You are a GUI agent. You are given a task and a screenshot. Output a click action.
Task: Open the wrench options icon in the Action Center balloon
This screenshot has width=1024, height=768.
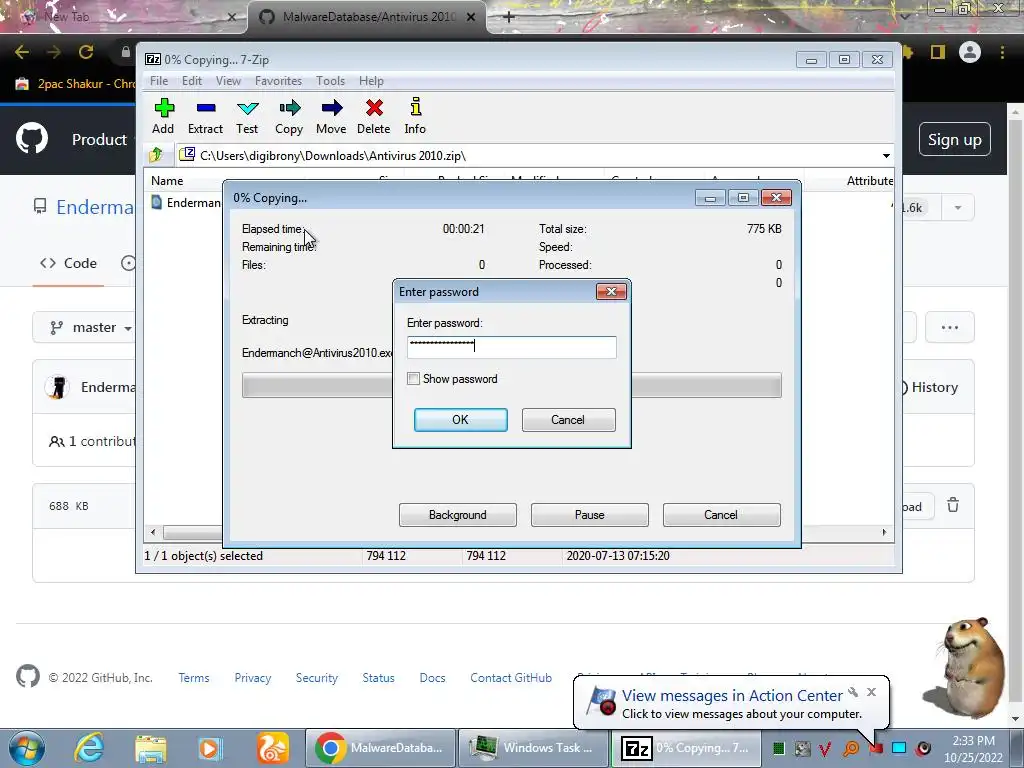coord(853,692)
